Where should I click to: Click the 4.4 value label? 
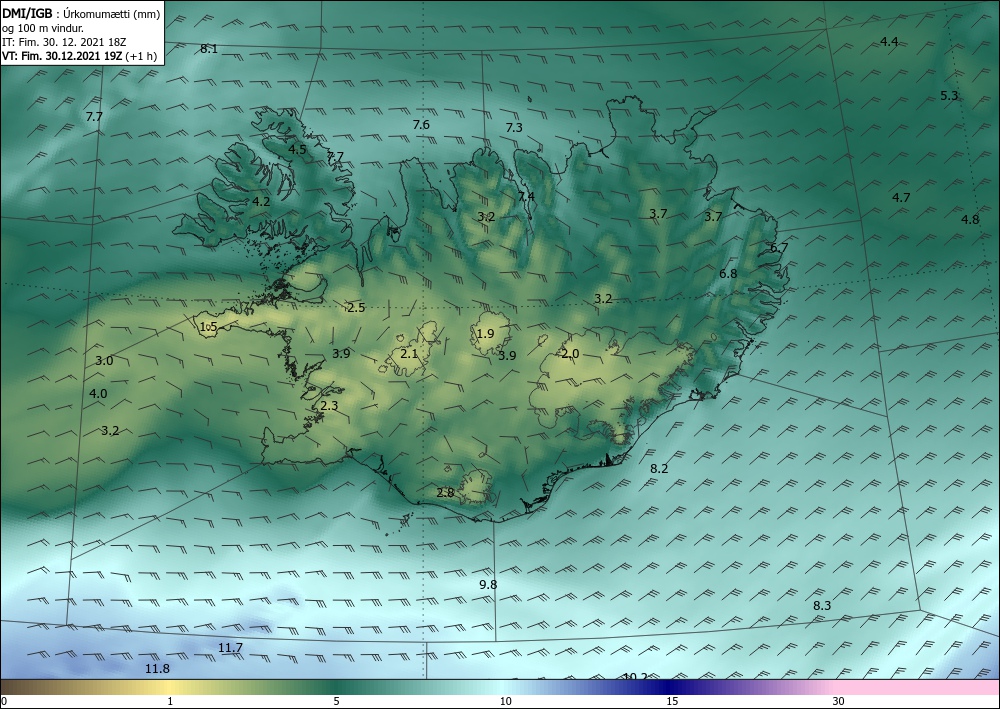coord(889,41)
